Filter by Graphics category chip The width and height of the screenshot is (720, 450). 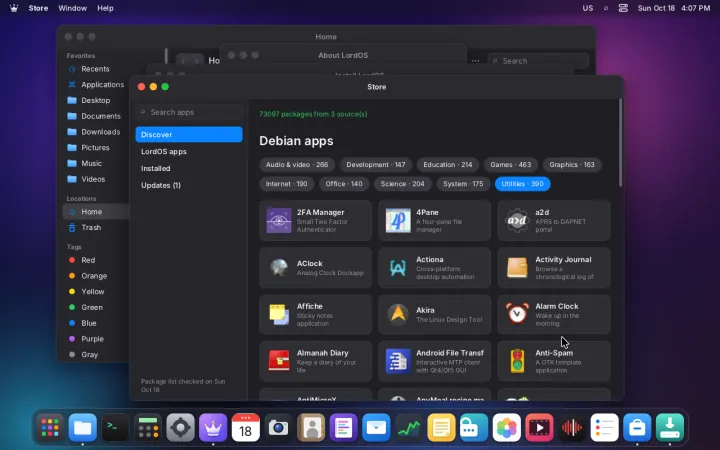pos(572,164)
